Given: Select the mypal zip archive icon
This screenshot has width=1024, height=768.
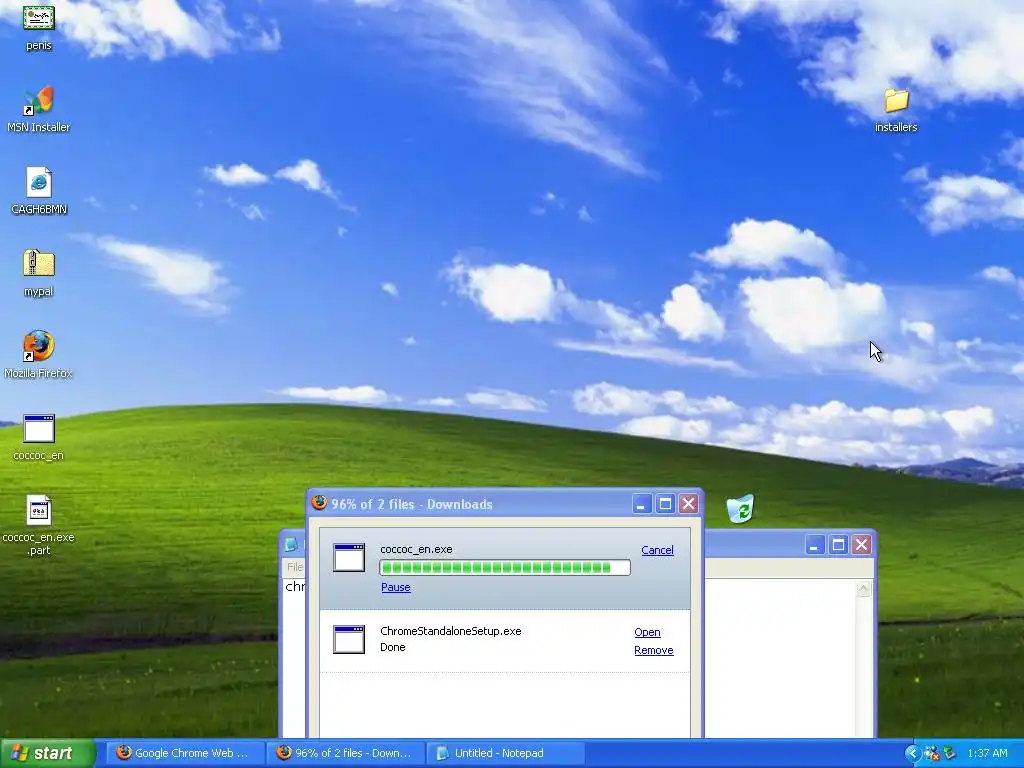Looking at the screenshot, I should click(x=39, y=273).
